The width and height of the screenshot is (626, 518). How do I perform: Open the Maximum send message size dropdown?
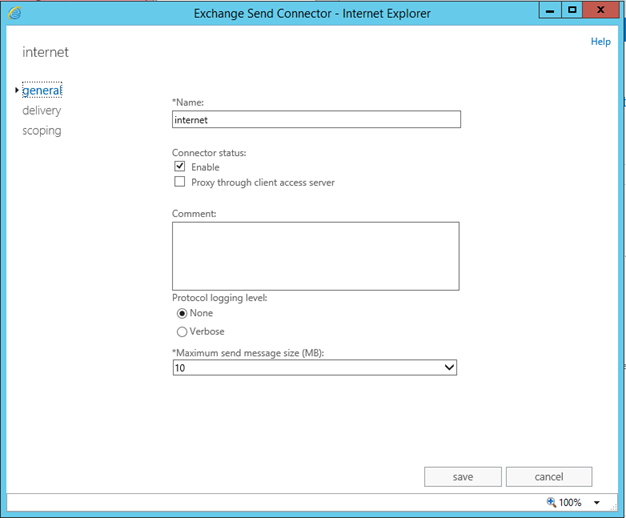pyautogui.click(x=315, y=367)
